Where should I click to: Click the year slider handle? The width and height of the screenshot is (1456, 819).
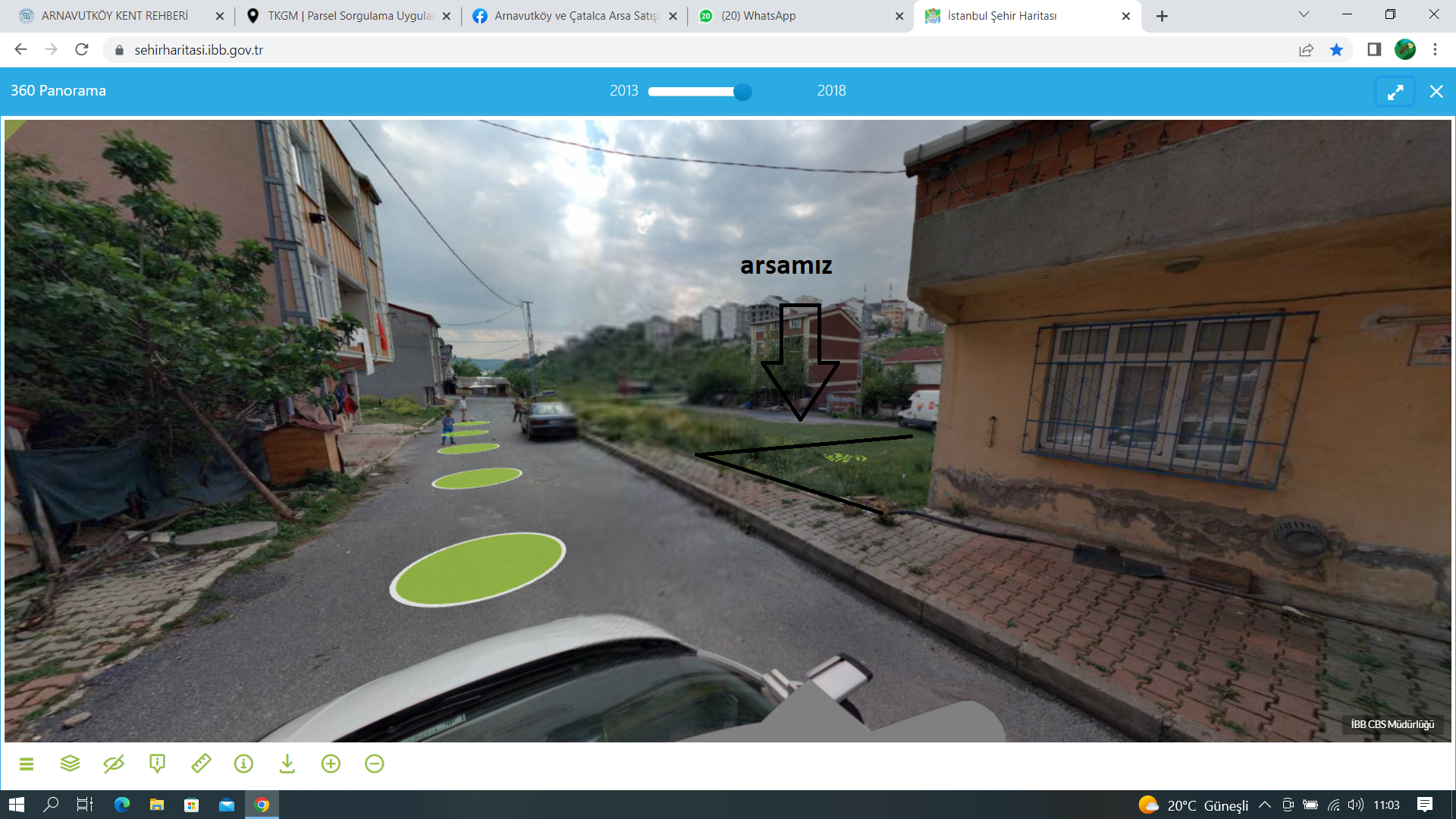743,92
